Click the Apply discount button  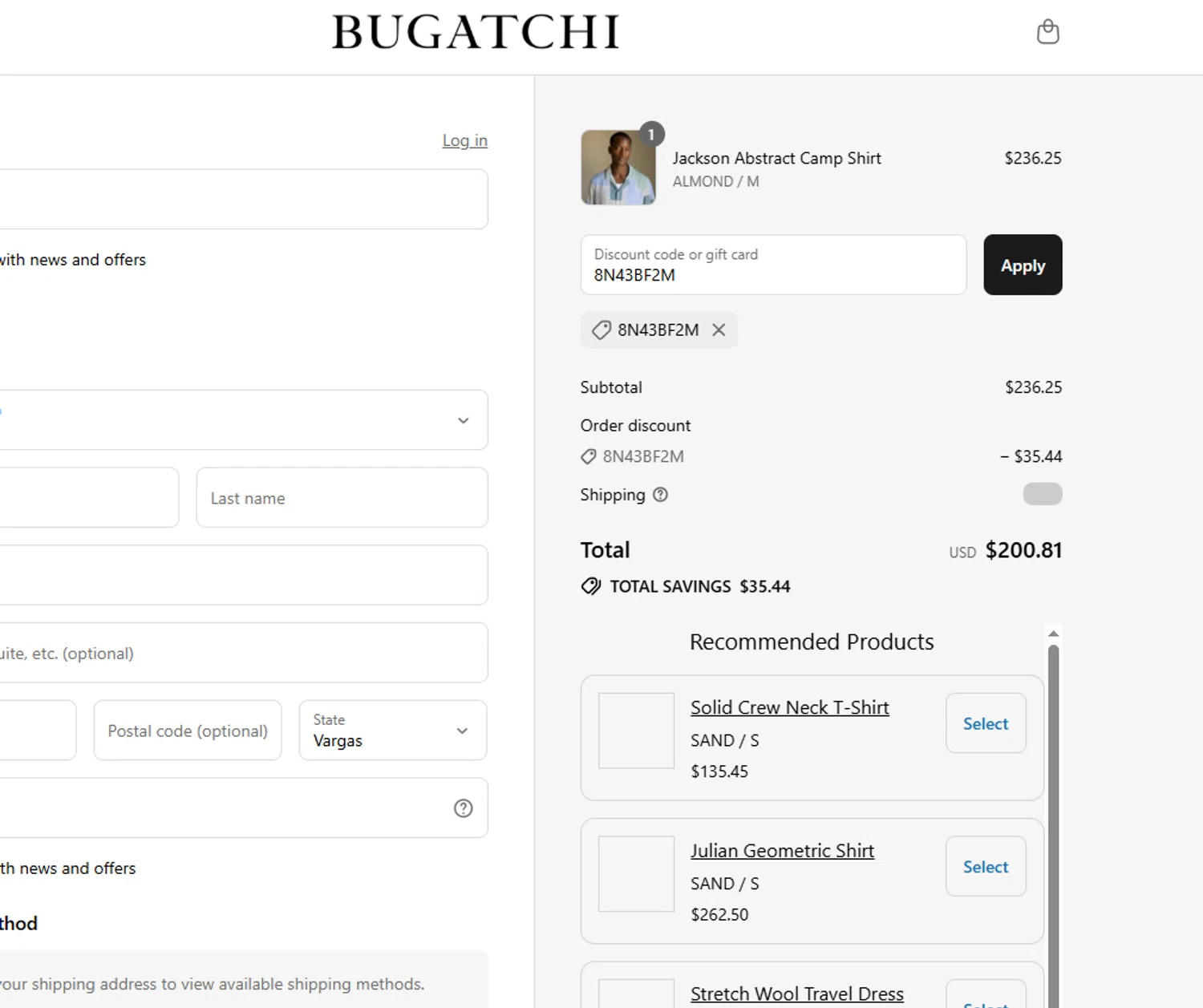[1023, 265]
